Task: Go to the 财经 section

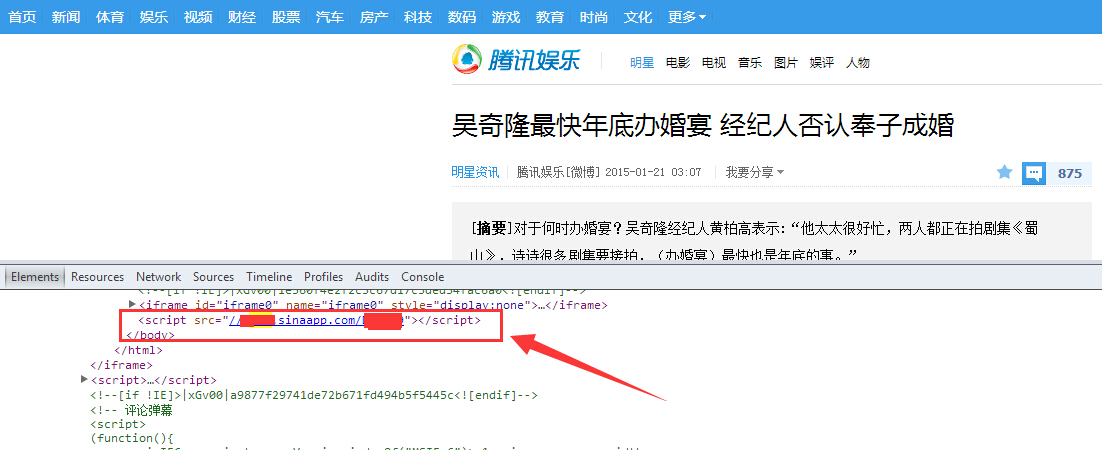Action: point(242,17)
